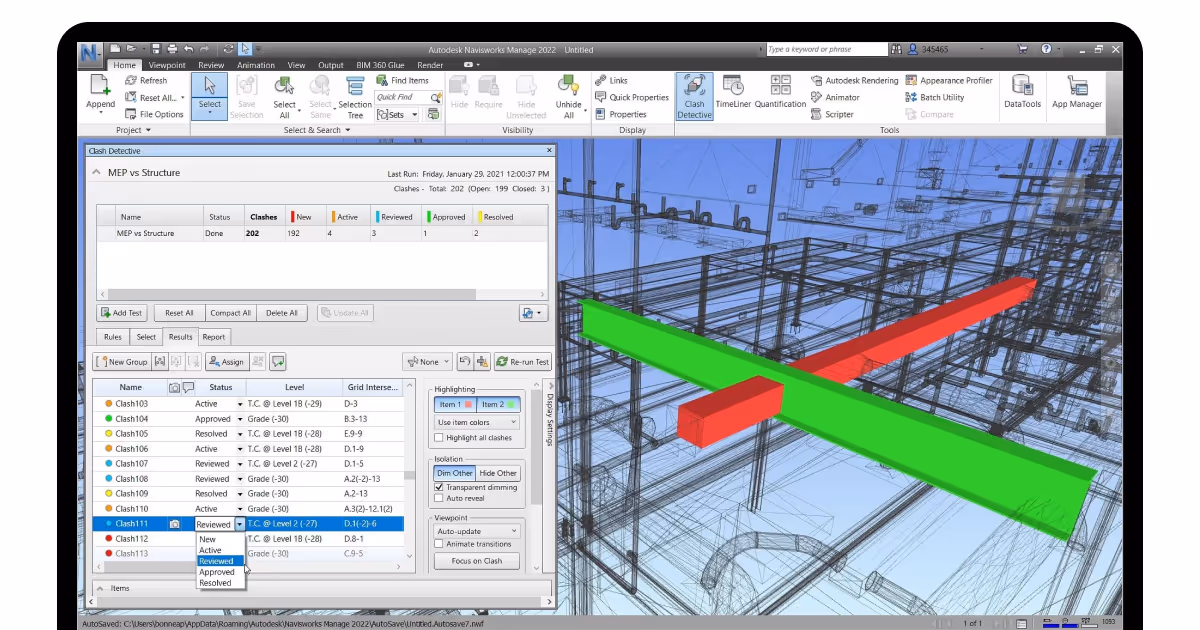Click the Re-run Test button
The height and width of the screenshot is (630, 1200).
pyautogui.click(x=523, y=362)
